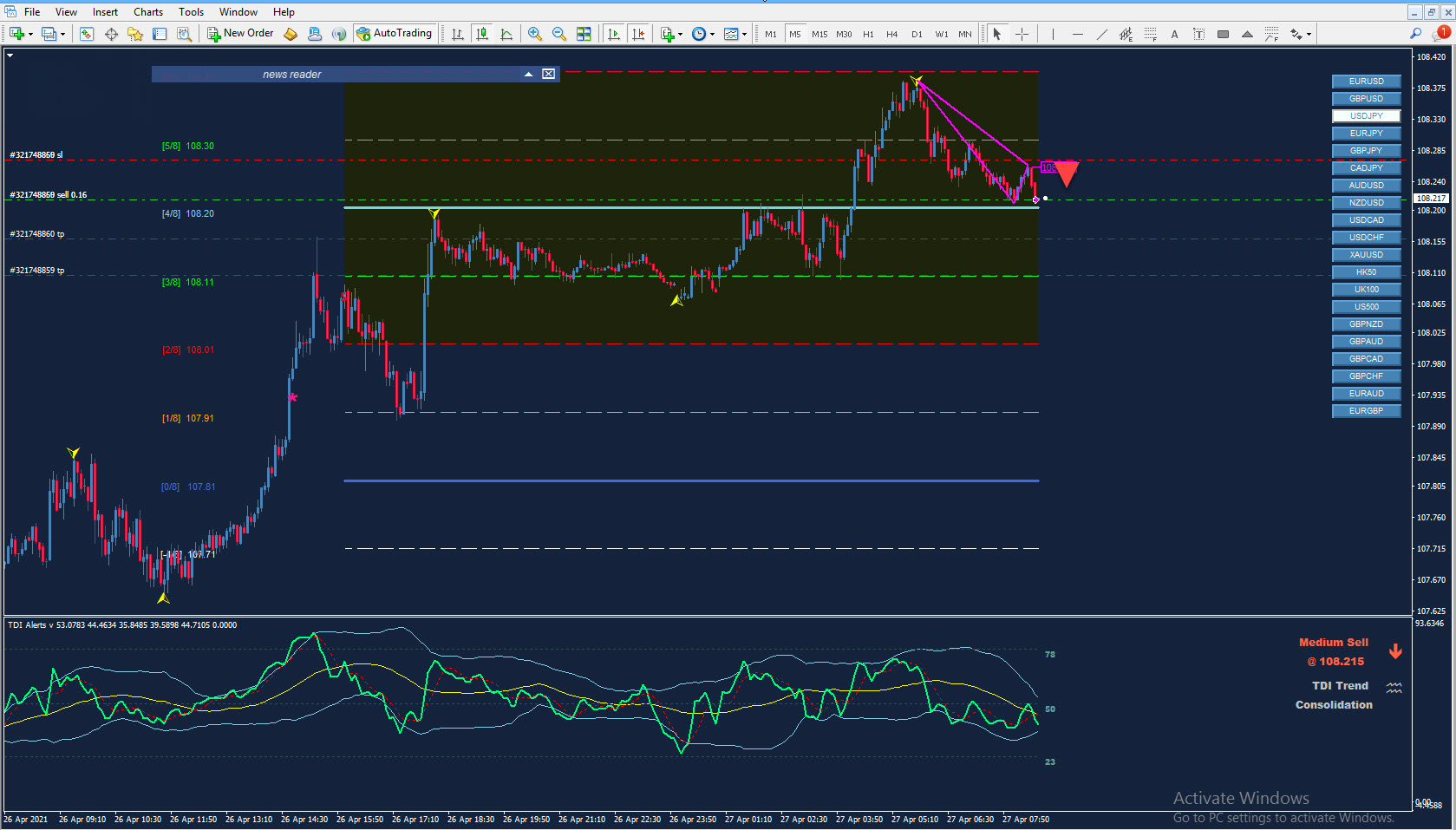Tile chart windows
Screen dimensions: 1456x830
pyautogui.click(x=584, y=34)
